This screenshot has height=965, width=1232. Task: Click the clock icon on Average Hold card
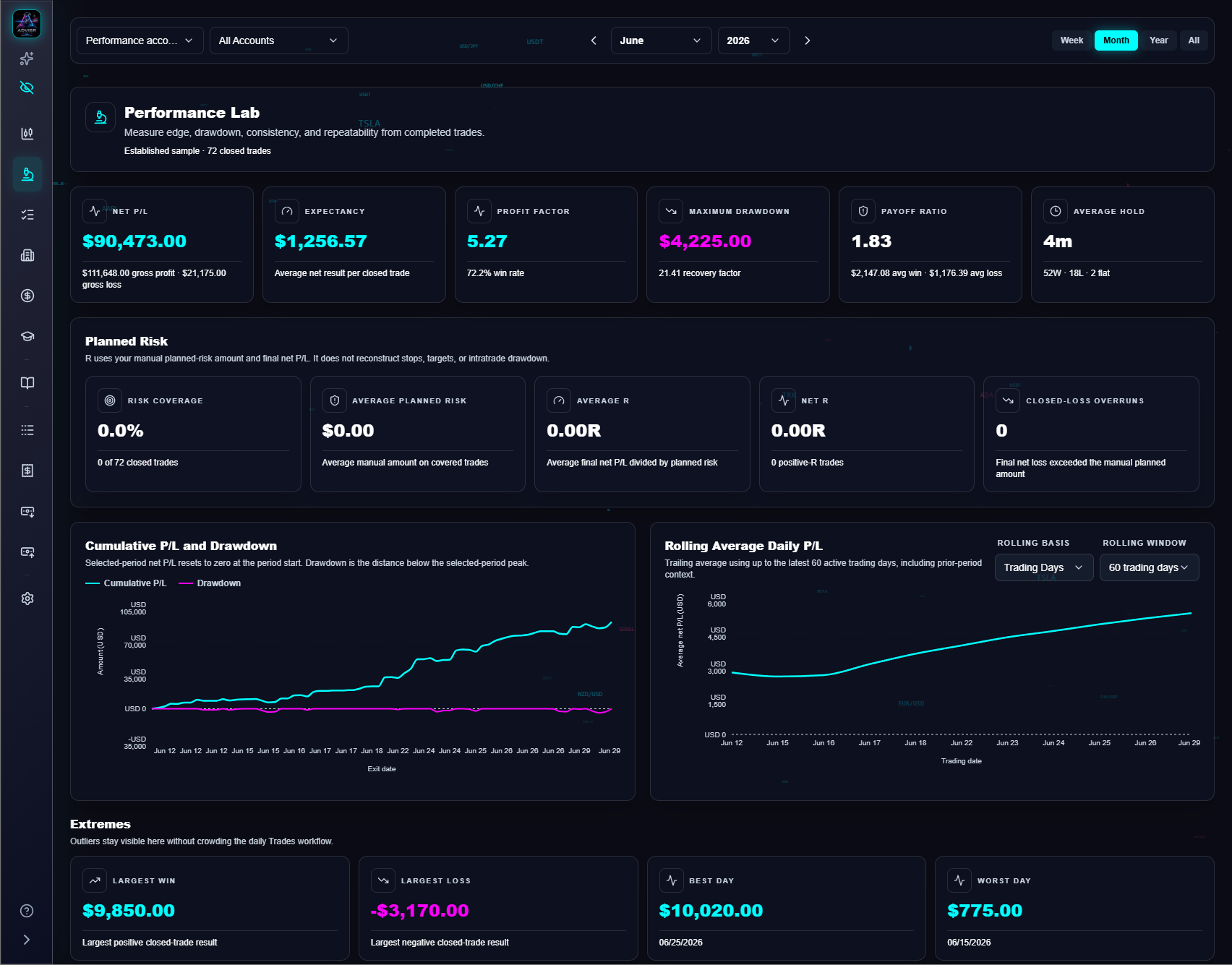(1056, 211)
